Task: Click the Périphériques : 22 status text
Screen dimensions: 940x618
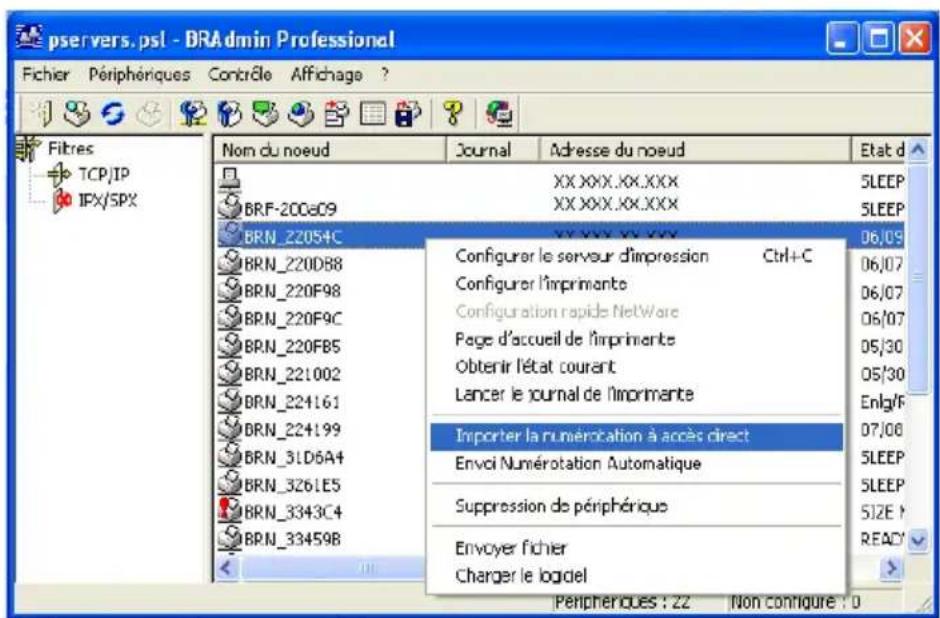Action: (x=622, y=601)
